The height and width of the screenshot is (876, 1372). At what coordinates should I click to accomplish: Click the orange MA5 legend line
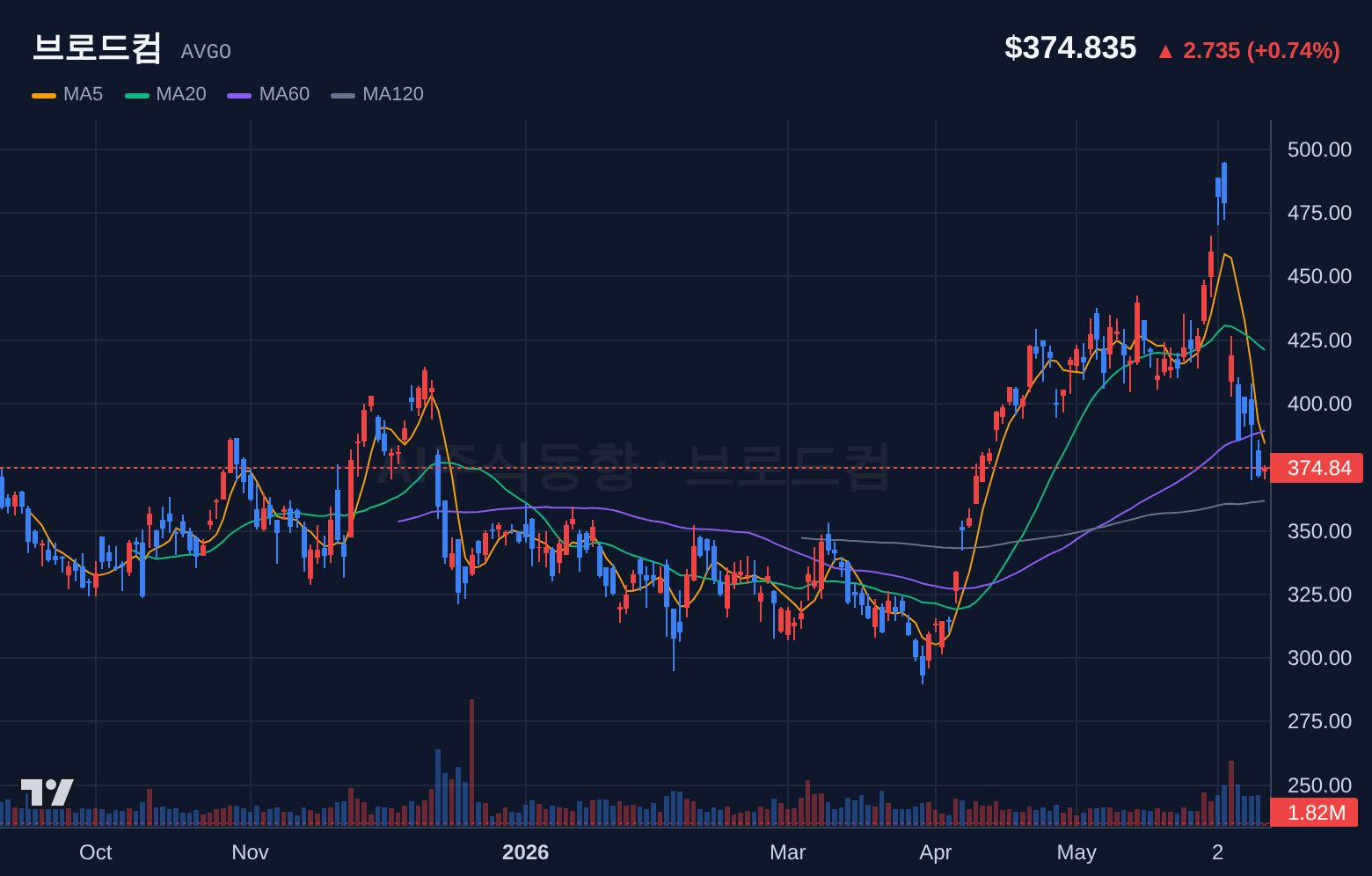(x=44, y=95)
